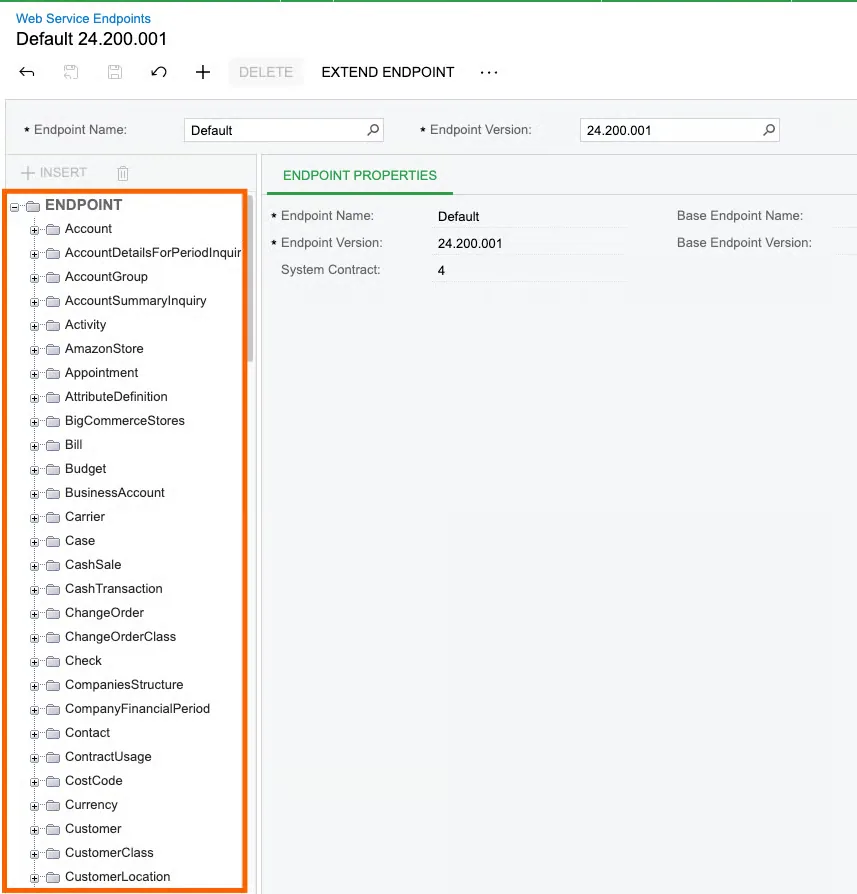Screen dimensions: 857x894
Task: Select ChangeOrderClass in the tree
Action: (120, 636)
